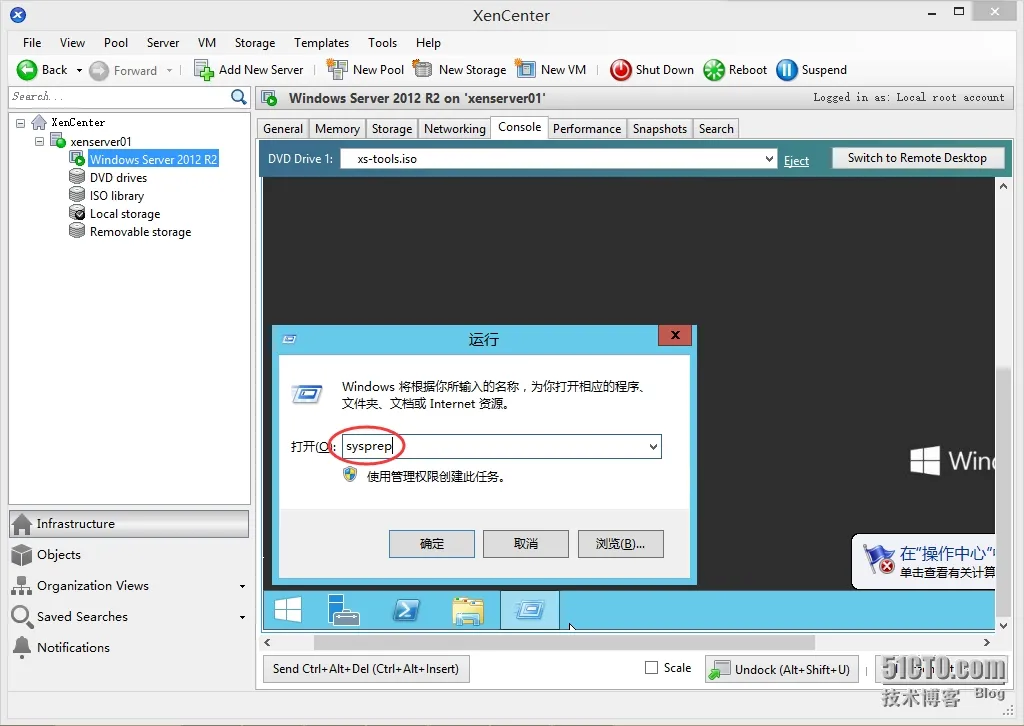Click the 确定 button
This screenshot has height=726, width=1024.
pyautogui.click(x=432, y=544)
